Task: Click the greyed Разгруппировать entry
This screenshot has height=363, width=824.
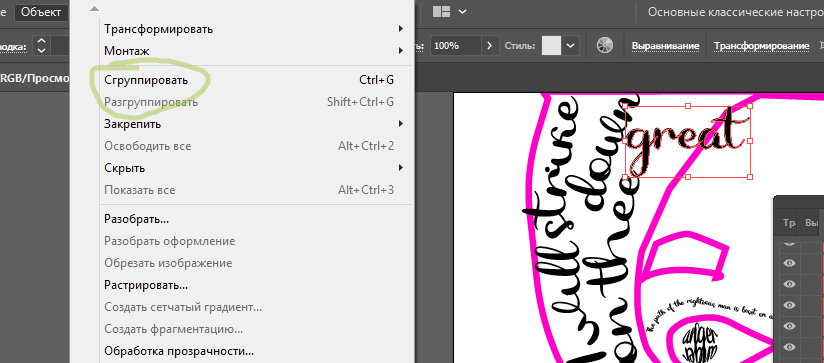Action: (254, 102)
